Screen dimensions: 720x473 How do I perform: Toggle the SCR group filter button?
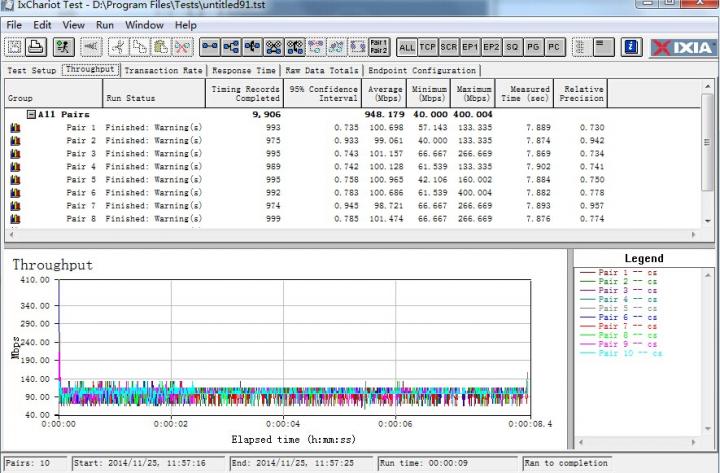point(449,47)
